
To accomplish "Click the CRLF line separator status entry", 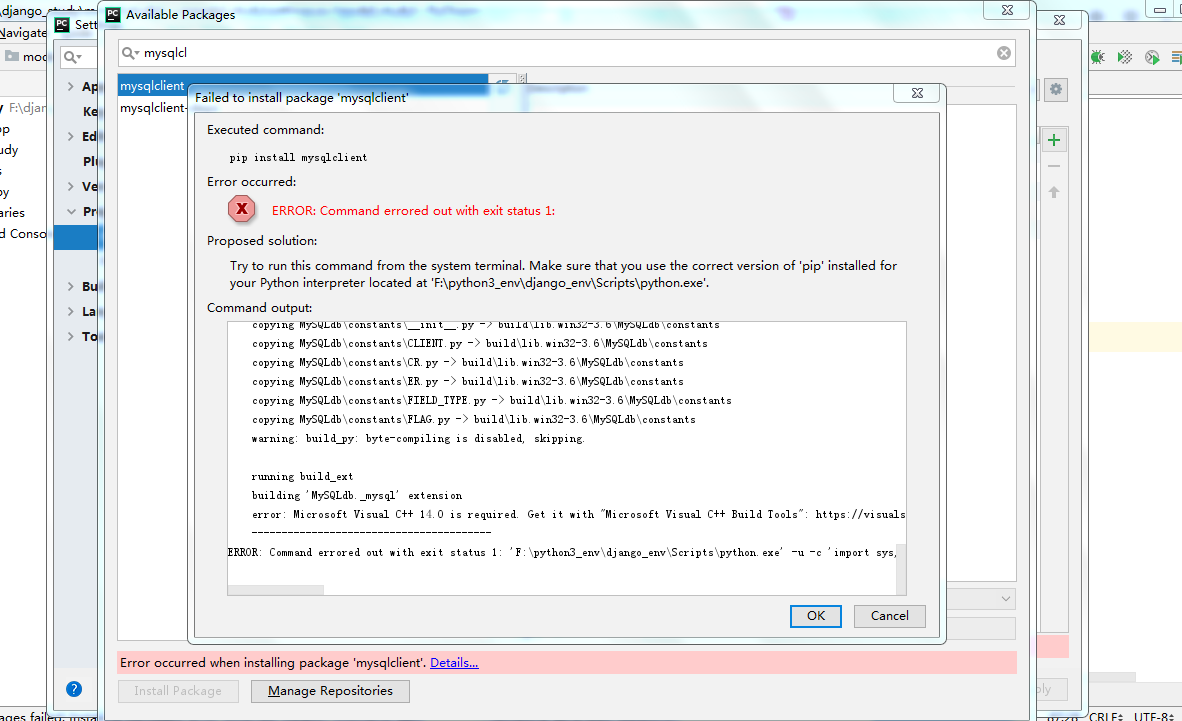I will 1107,716.
